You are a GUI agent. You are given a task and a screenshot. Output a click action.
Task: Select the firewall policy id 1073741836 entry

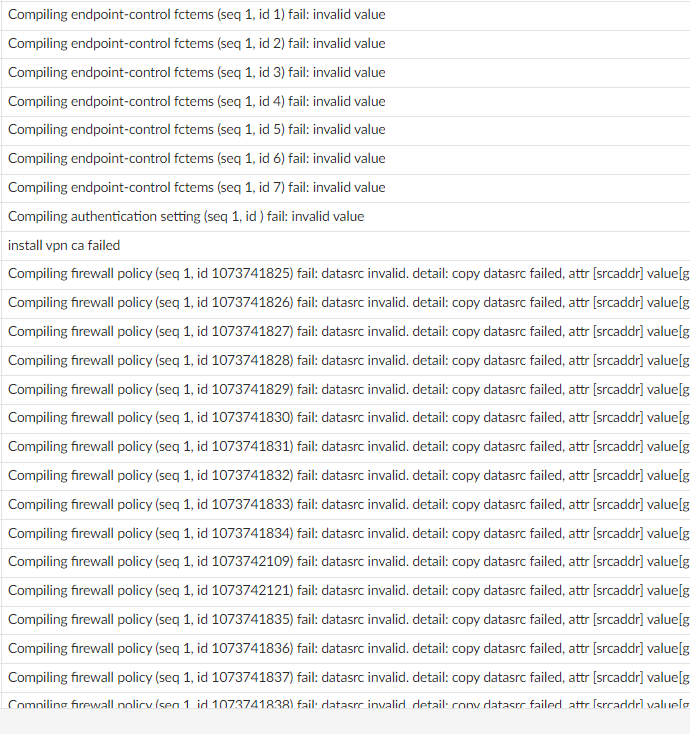click(345, 649)
